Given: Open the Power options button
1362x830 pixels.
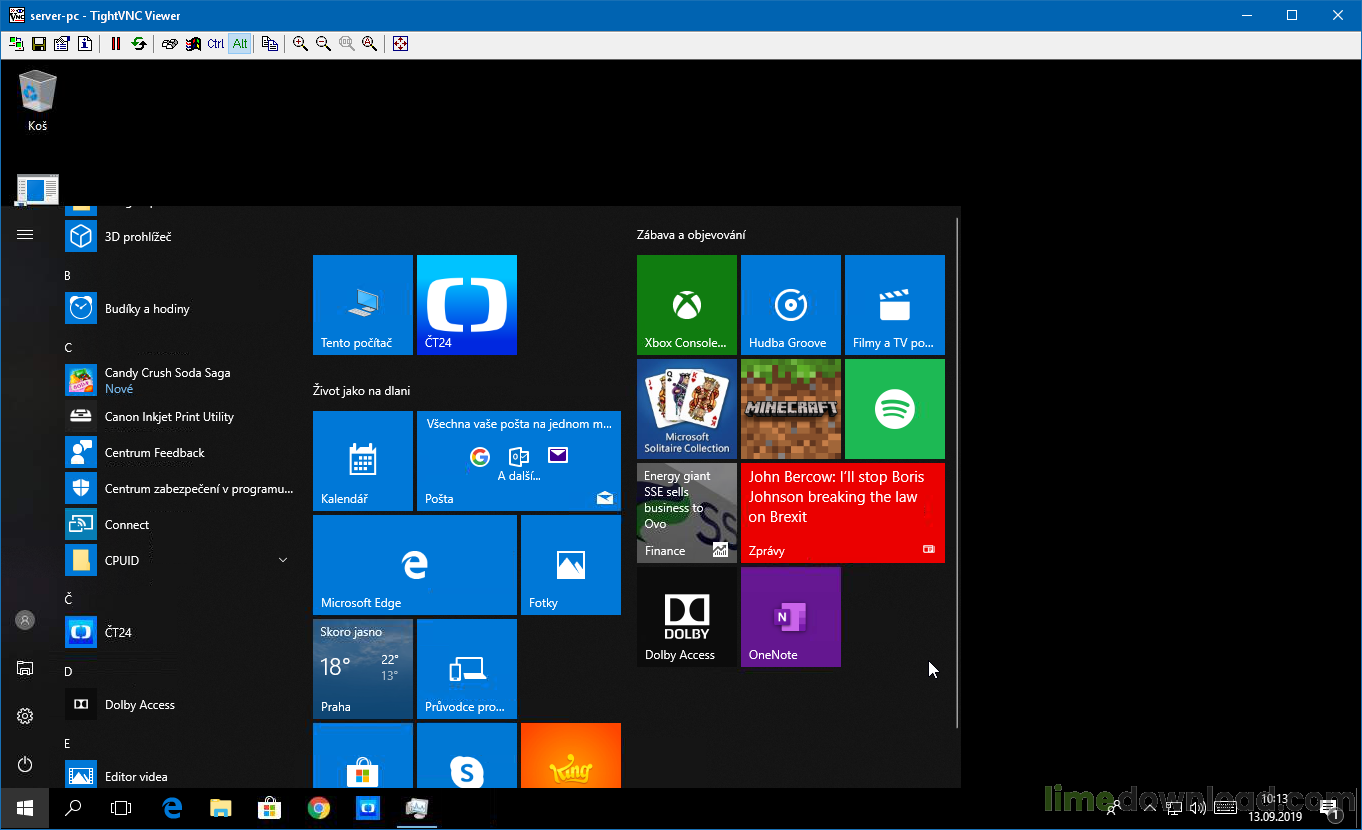Looking at the screenshot, I should (25, 764).
